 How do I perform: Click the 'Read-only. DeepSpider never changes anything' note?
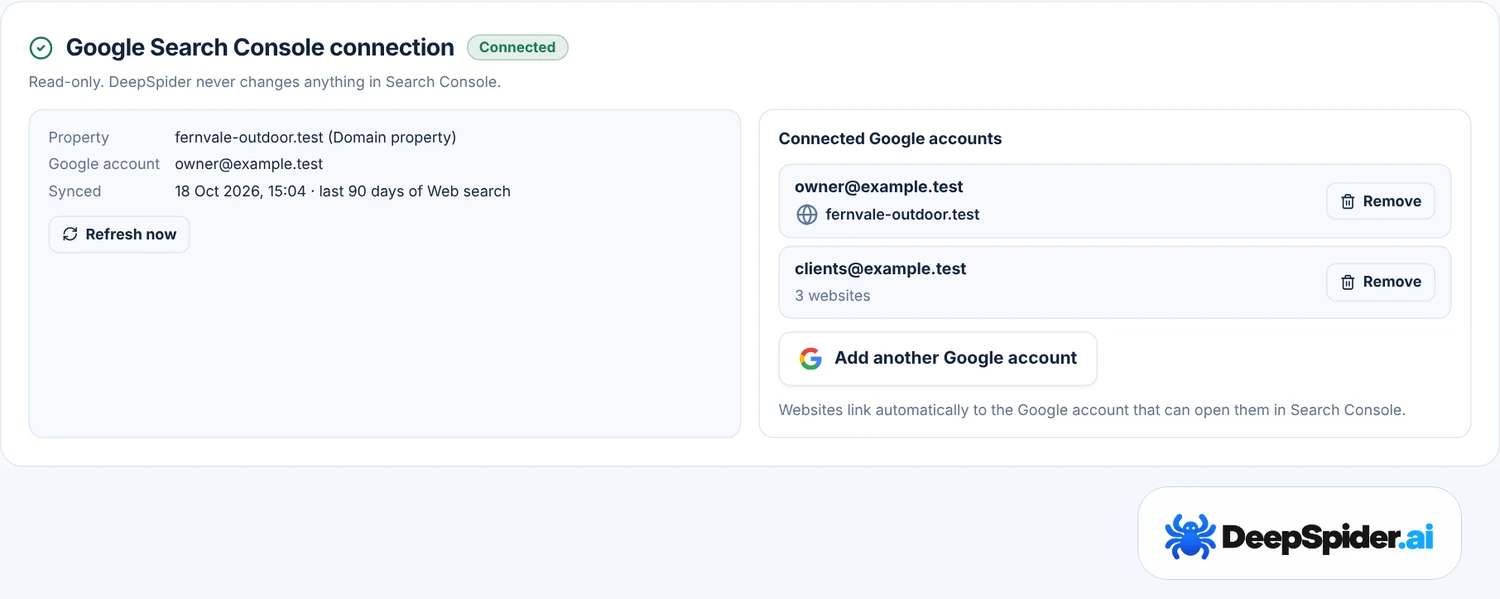(x=265, y=82)
